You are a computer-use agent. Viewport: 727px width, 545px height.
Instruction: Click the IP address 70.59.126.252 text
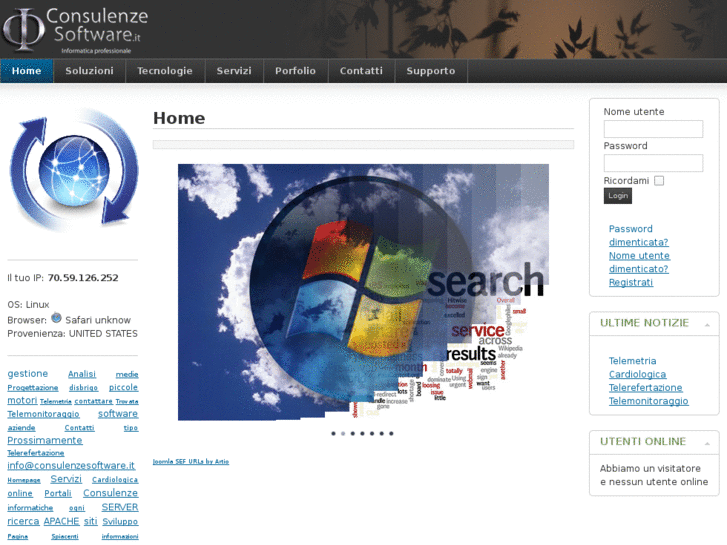pyautogui.click(x=83, y=278)
